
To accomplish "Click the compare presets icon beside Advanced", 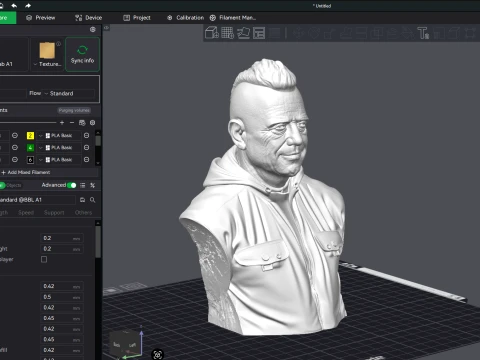I will (93, 185).
